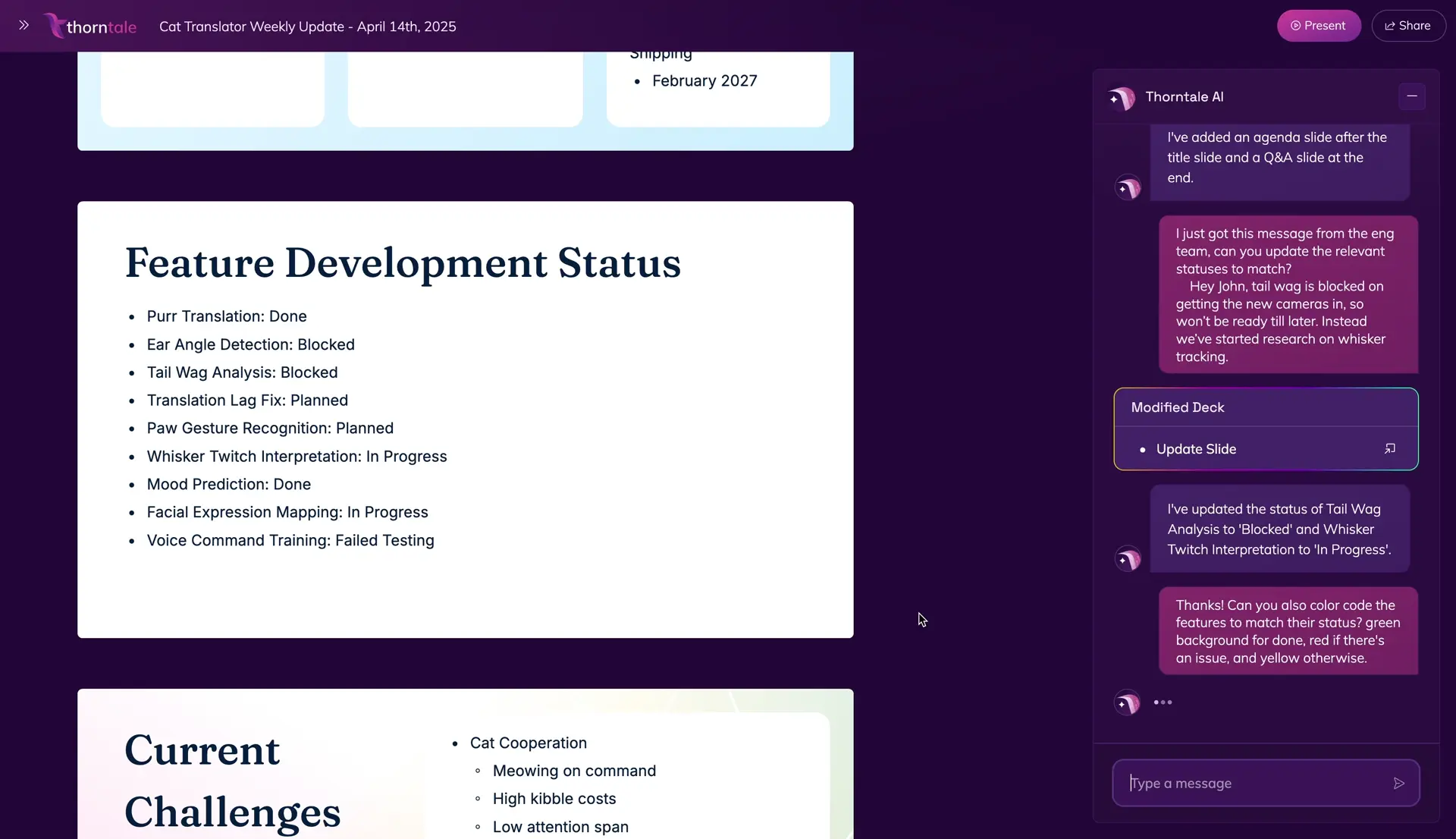Start presentation with Present button
Screen dimensions: 1456x839
coord(1319,26)
